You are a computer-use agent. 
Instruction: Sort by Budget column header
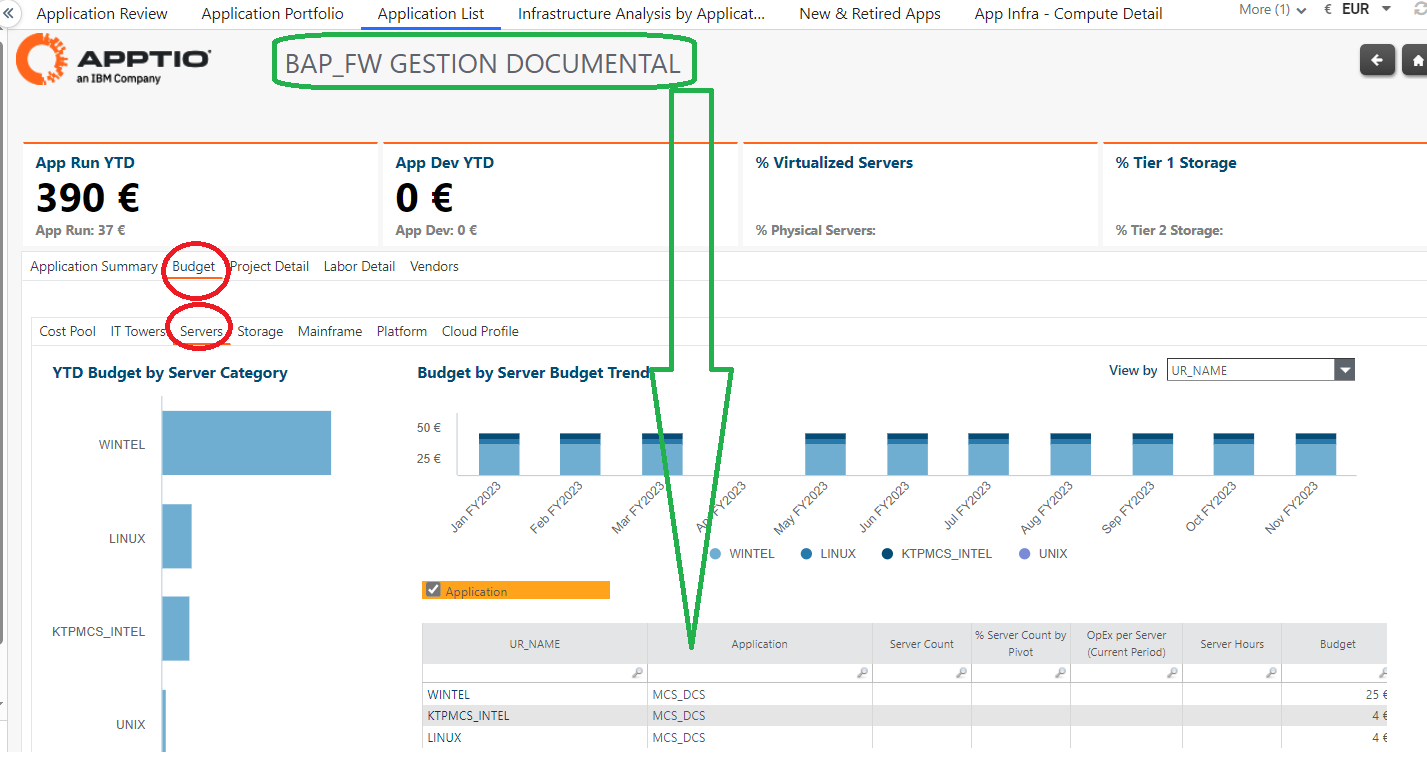coord(1337,644)
